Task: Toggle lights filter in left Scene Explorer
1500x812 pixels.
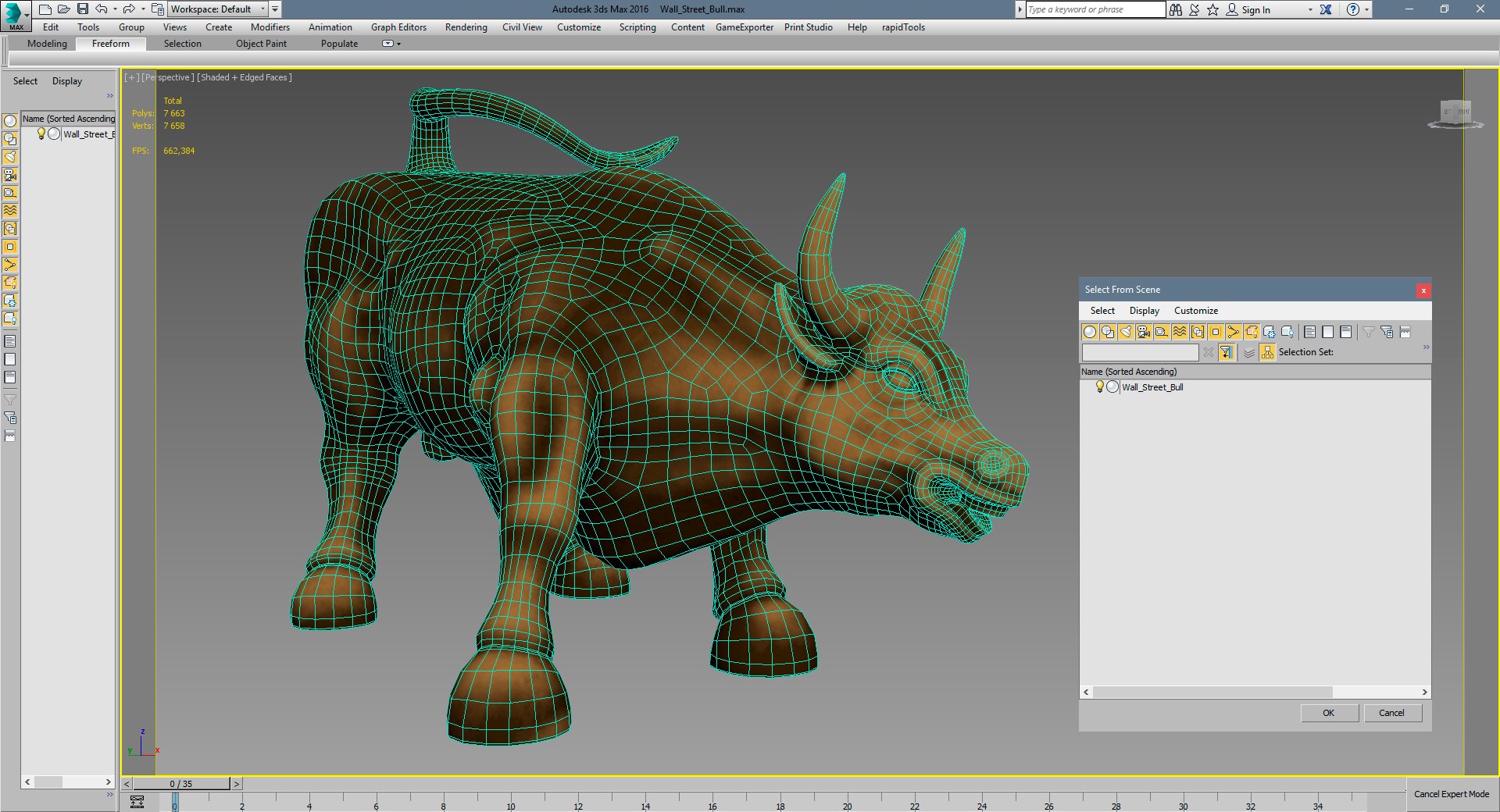Action: pyautogui.click(x=10, y=157)
